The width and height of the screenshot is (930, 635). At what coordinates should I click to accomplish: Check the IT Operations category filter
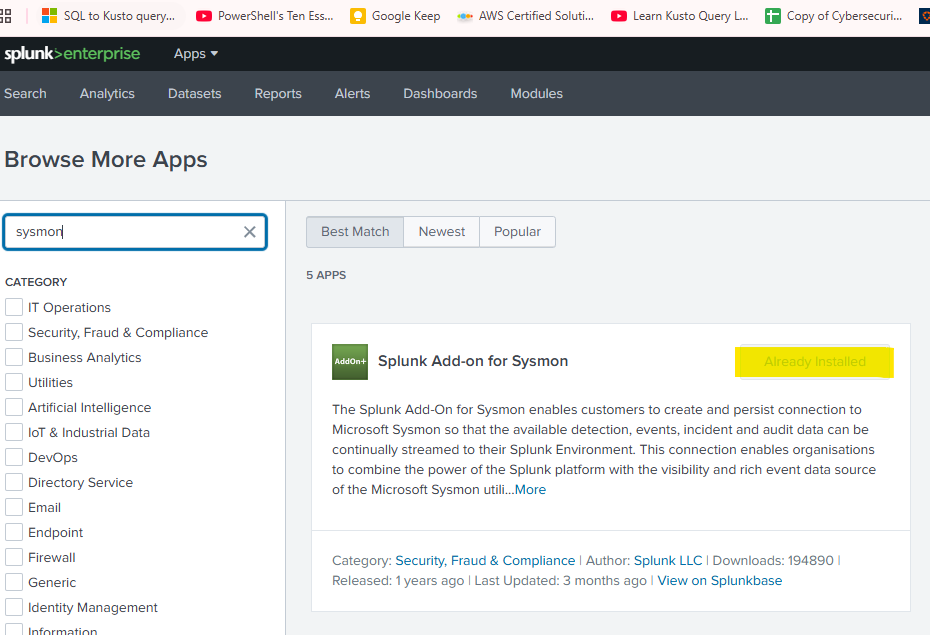click(14, 307)
